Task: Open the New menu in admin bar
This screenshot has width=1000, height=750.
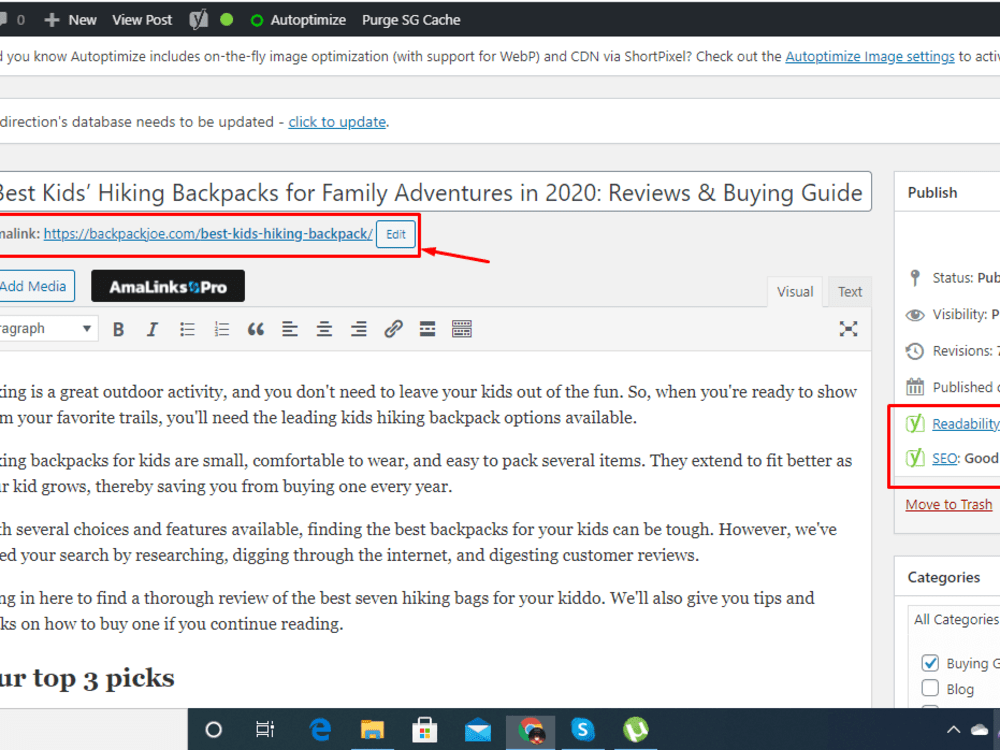Action: (71, 20)
